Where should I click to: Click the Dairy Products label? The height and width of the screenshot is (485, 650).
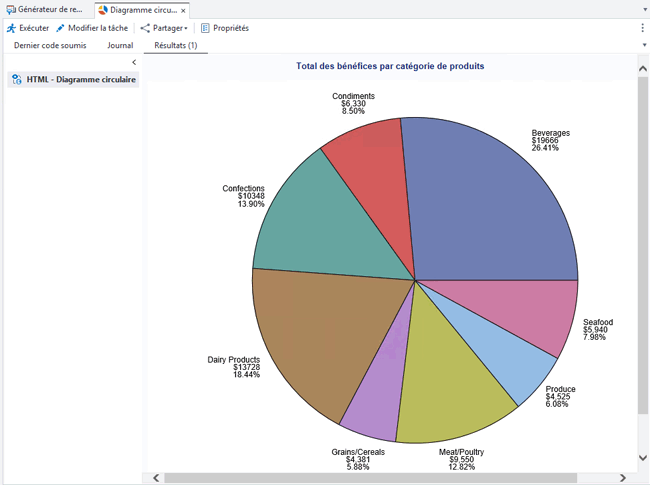point(234,359)
